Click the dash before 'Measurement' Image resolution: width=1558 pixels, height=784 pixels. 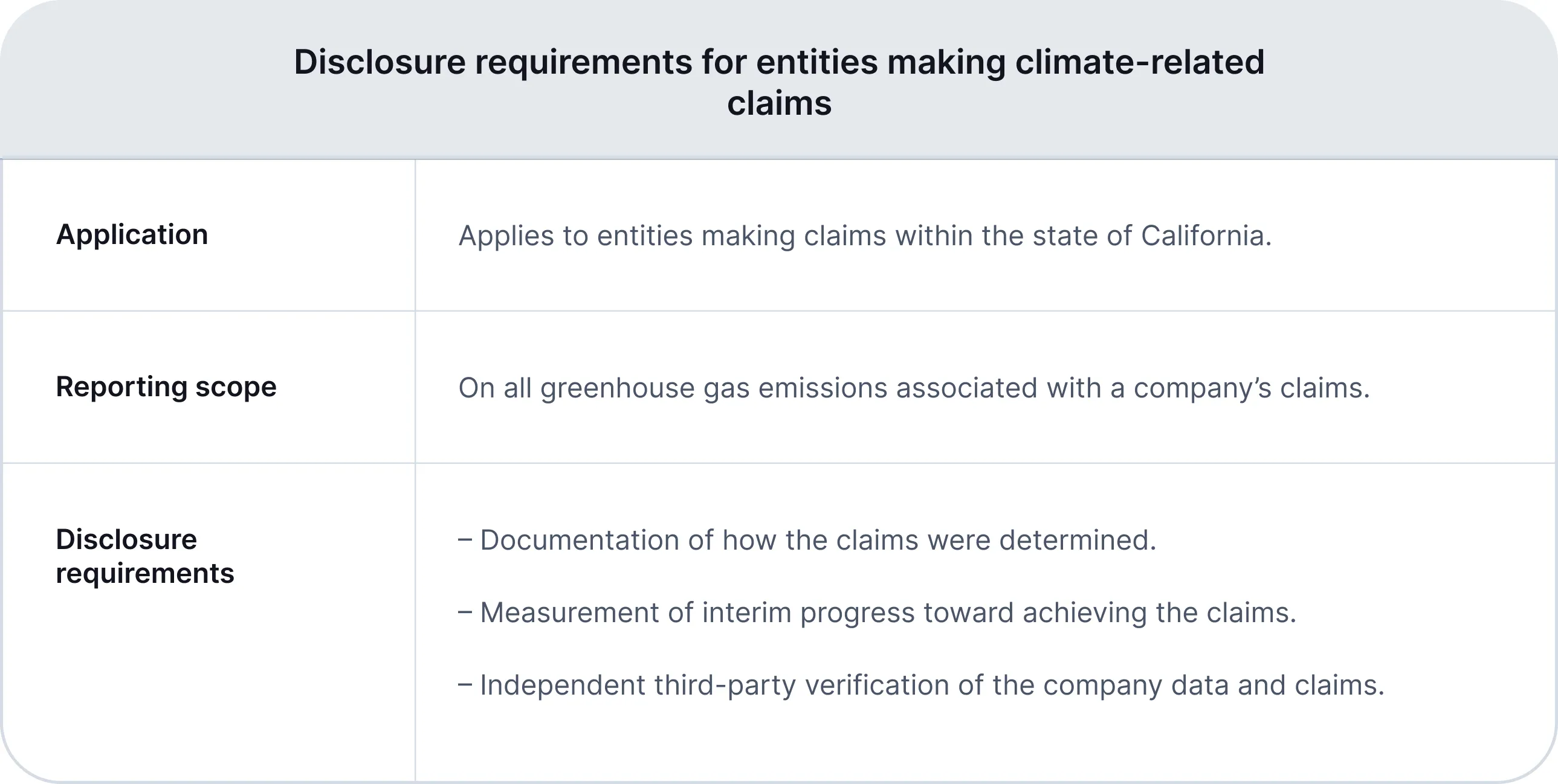[x=465, y=612]
